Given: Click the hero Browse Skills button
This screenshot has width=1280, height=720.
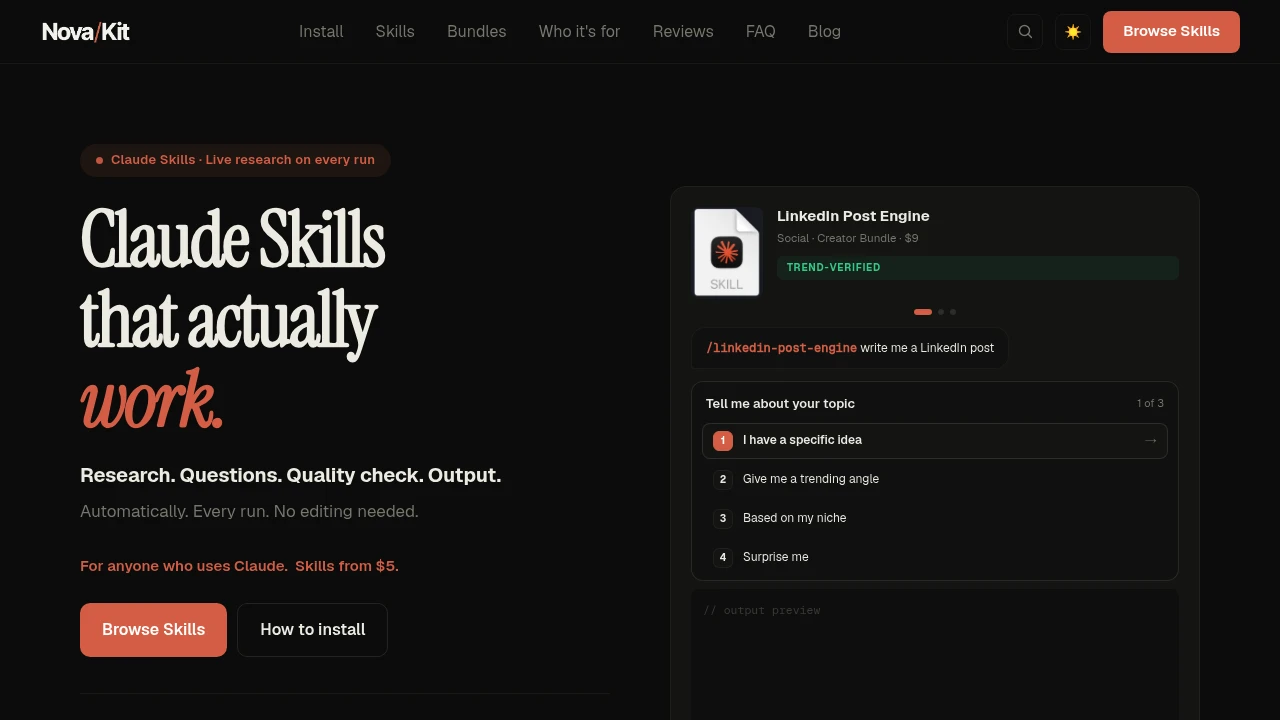Looking at the screenshot, I should (x=153, y=630).
